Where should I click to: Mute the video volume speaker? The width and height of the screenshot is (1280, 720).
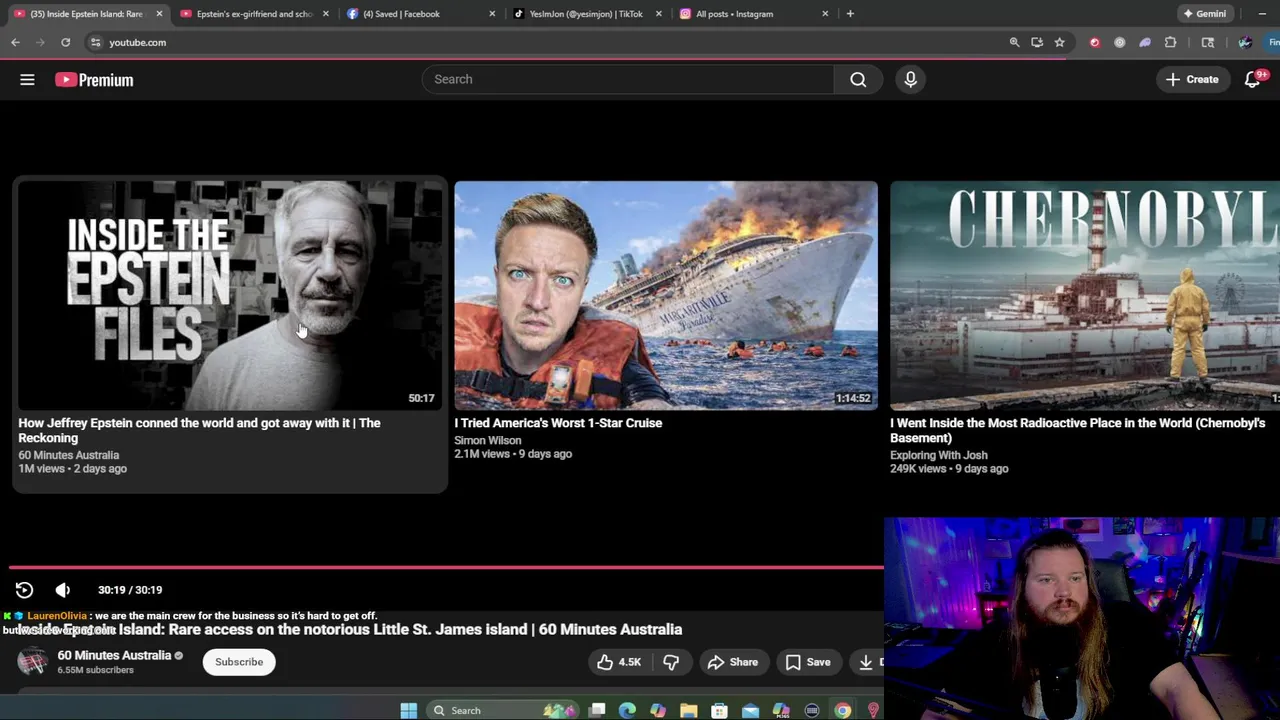62,590
